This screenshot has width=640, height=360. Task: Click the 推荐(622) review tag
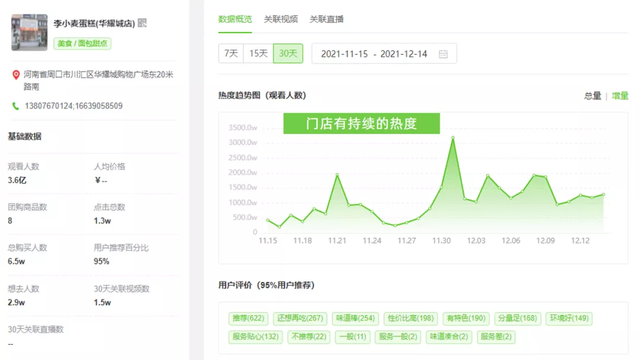coord(248,318)
